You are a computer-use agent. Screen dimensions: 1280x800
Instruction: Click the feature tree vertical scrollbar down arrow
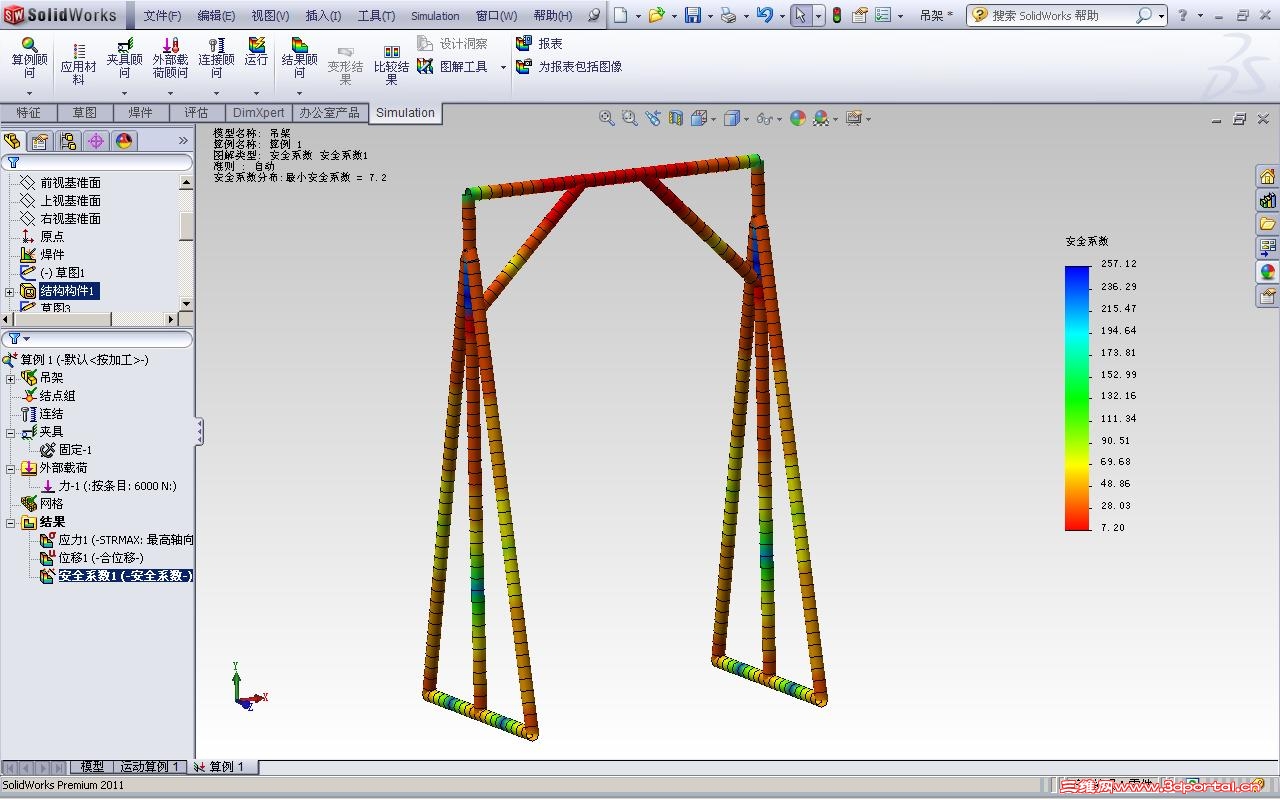186,303
